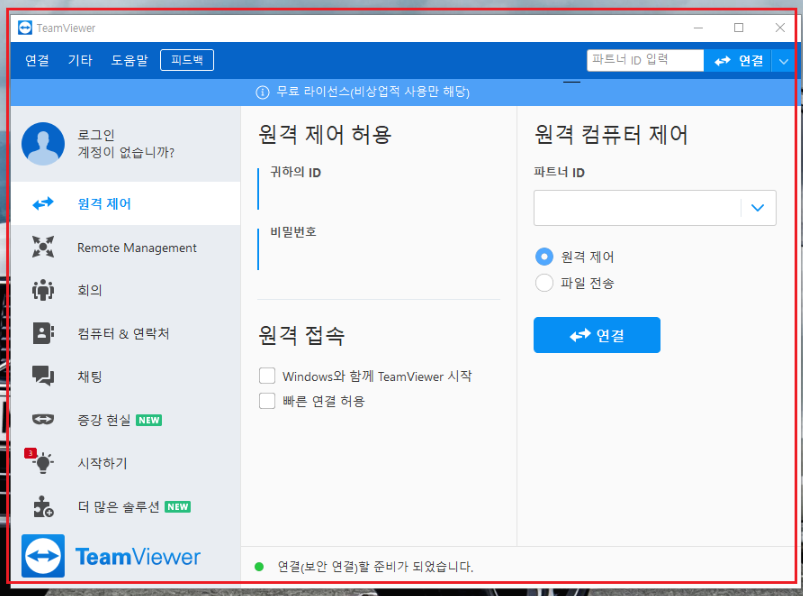Expand the top bar connect options arrow
The height and width of the screenshot is (596, 803).
(783, 61)
